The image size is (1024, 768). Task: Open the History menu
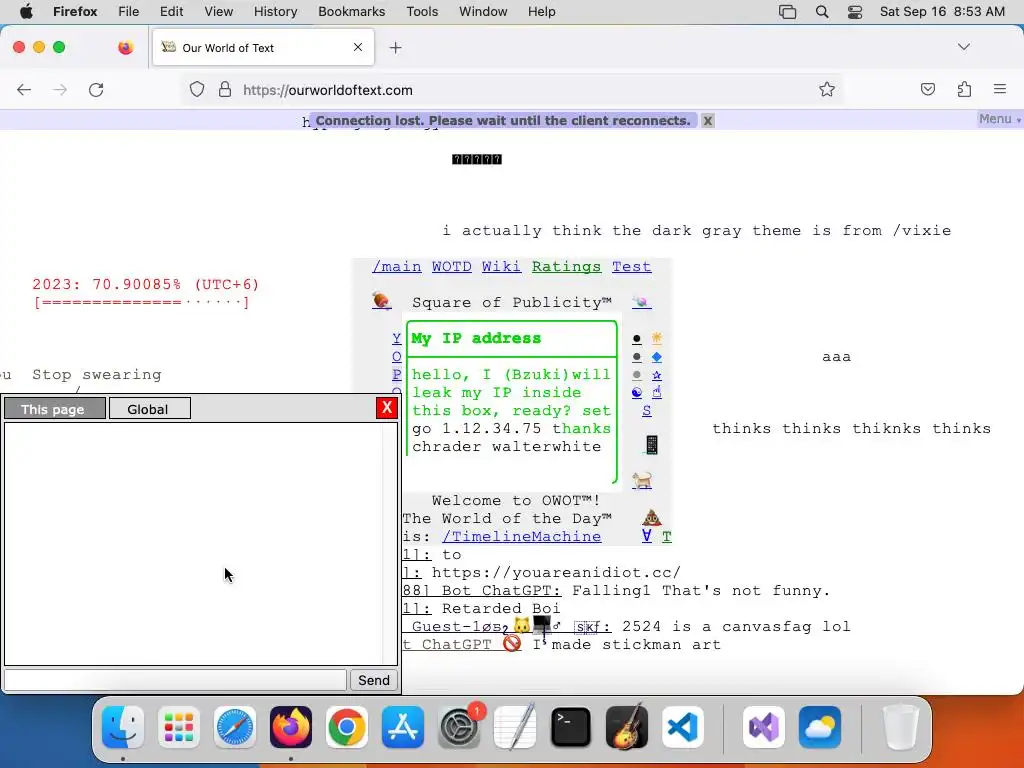point(275,12)
